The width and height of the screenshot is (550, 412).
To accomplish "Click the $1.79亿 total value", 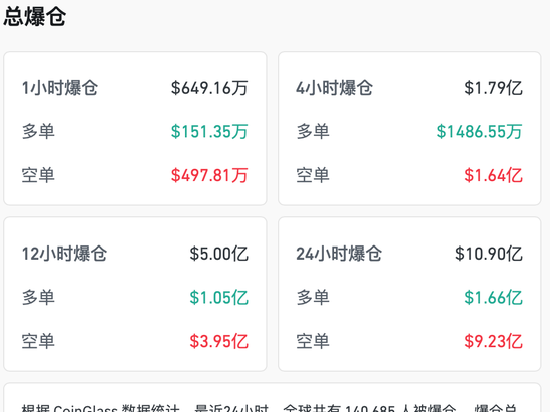I will (x=494, y=88).
